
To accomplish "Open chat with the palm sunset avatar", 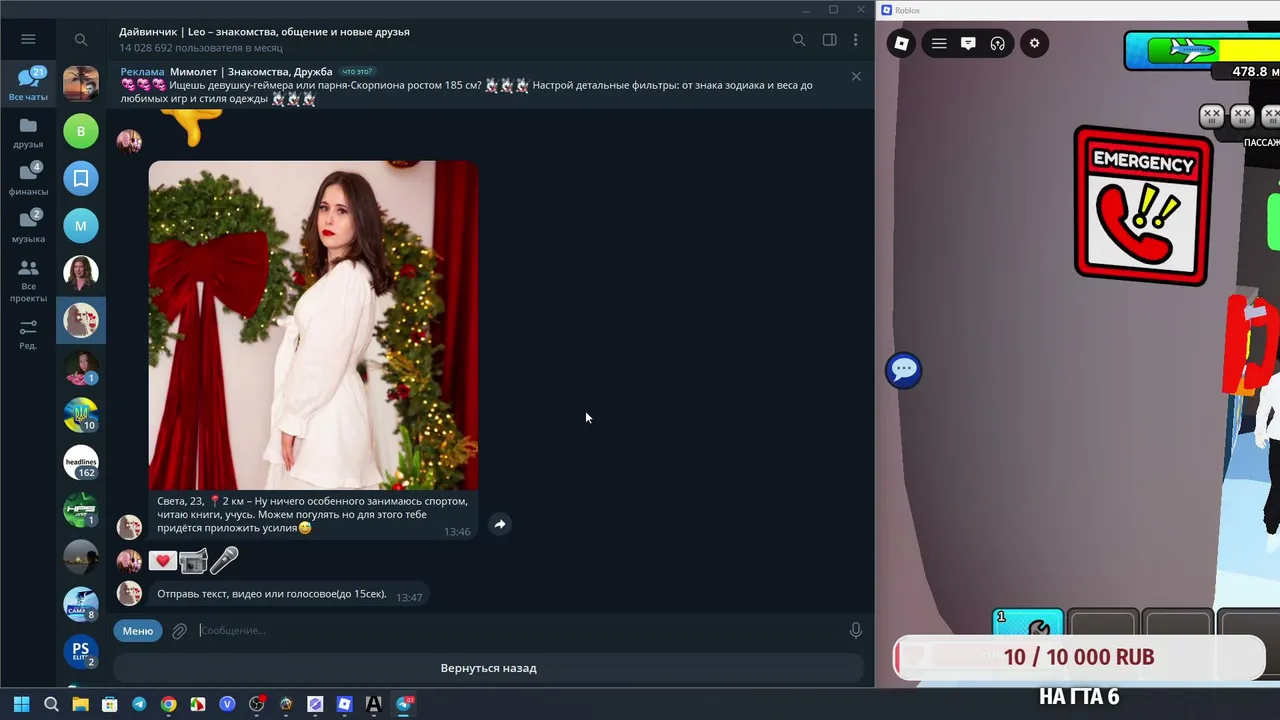I will (x=81, y=83).
